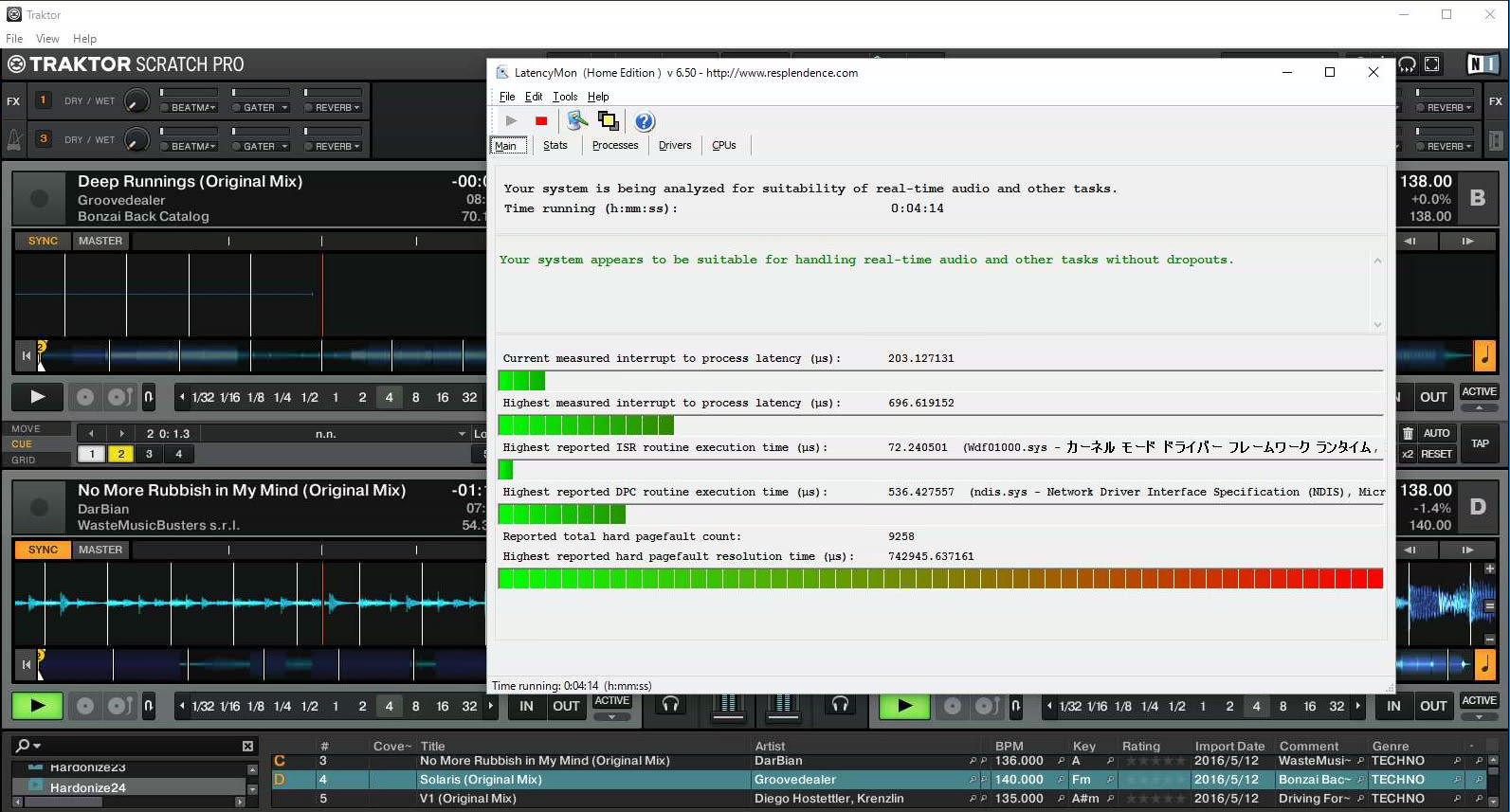The height and width of the screenshot is (812, 1510).
Task: Toggle SYNC on No More Rubbish deck
Action: tap(43, 550)
